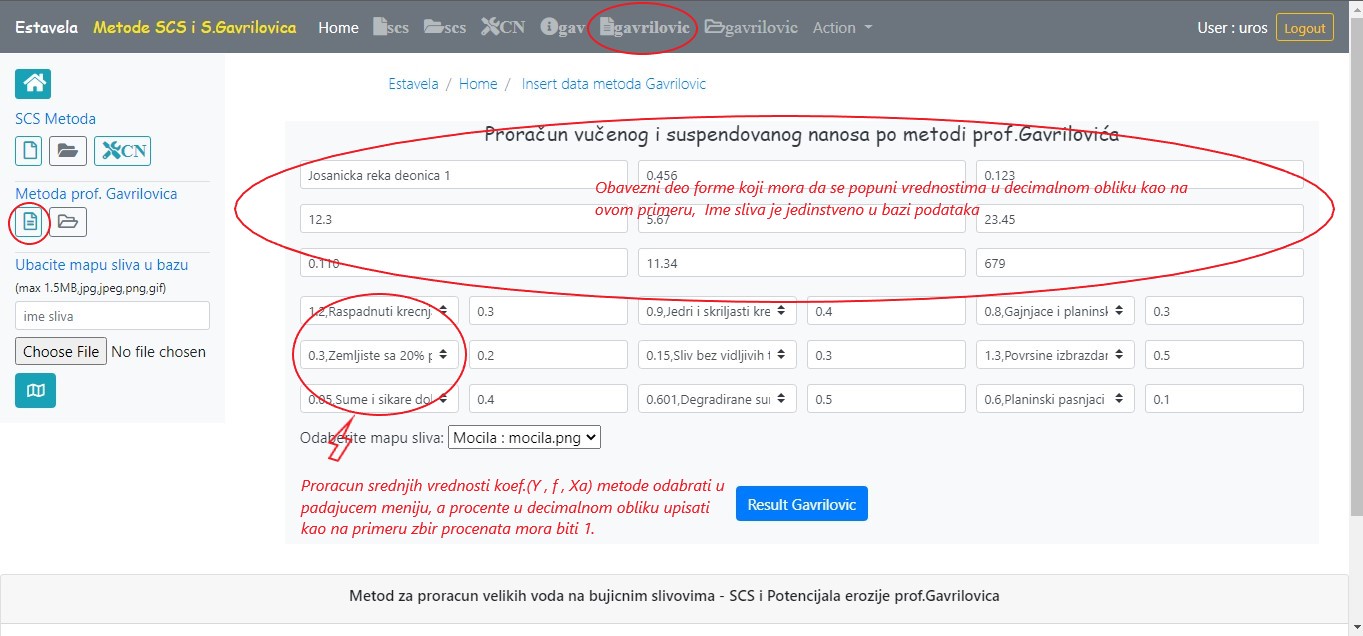Click the Metoda prof. Gavrilovica sidebar heading
This screenshot has height=636, width=1363.
(x=96, y=194)
